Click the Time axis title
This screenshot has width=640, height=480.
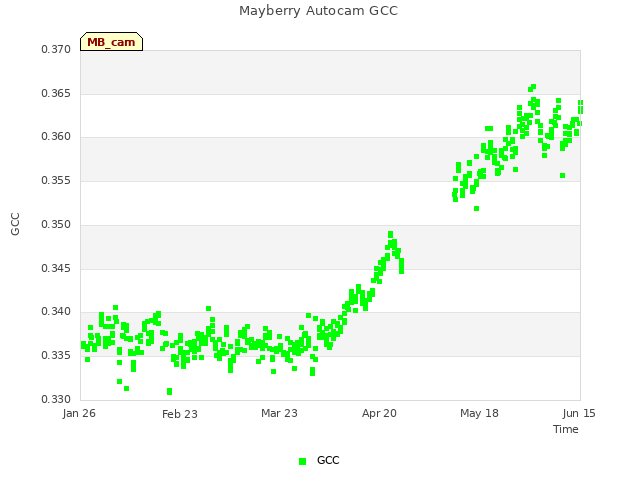(x=566, y=429)
